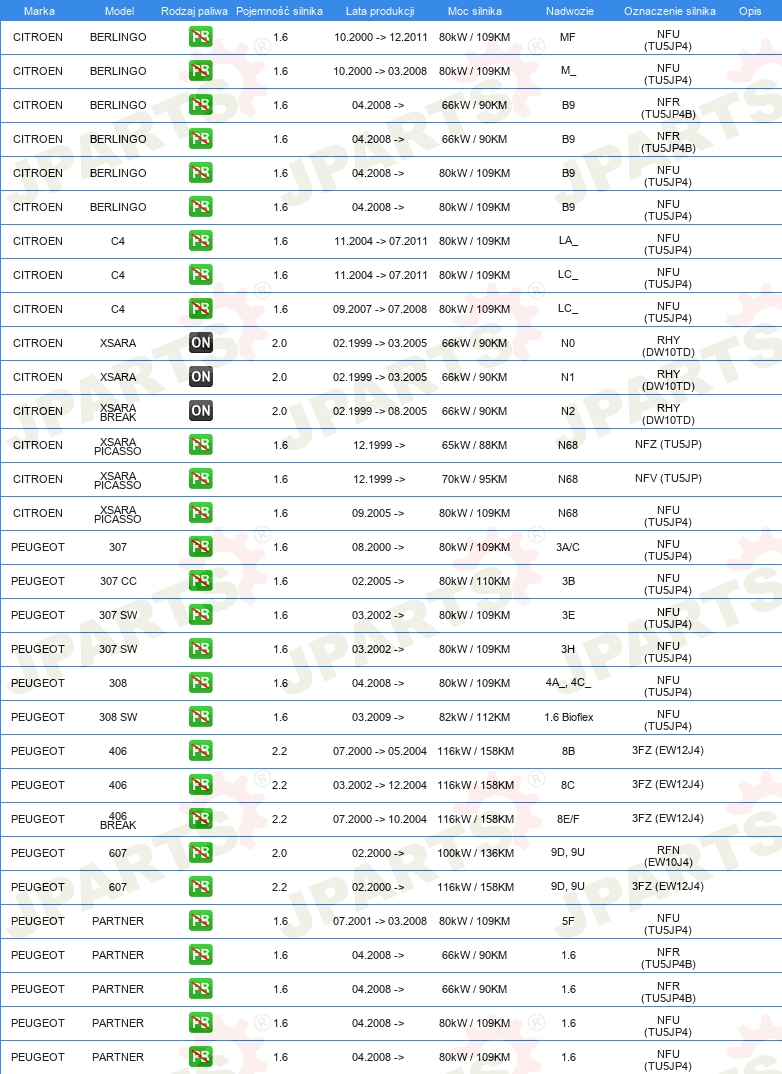Click the engine code RFN (EW10J4)
Screen dimensions: 782x1074
(668, 856)
